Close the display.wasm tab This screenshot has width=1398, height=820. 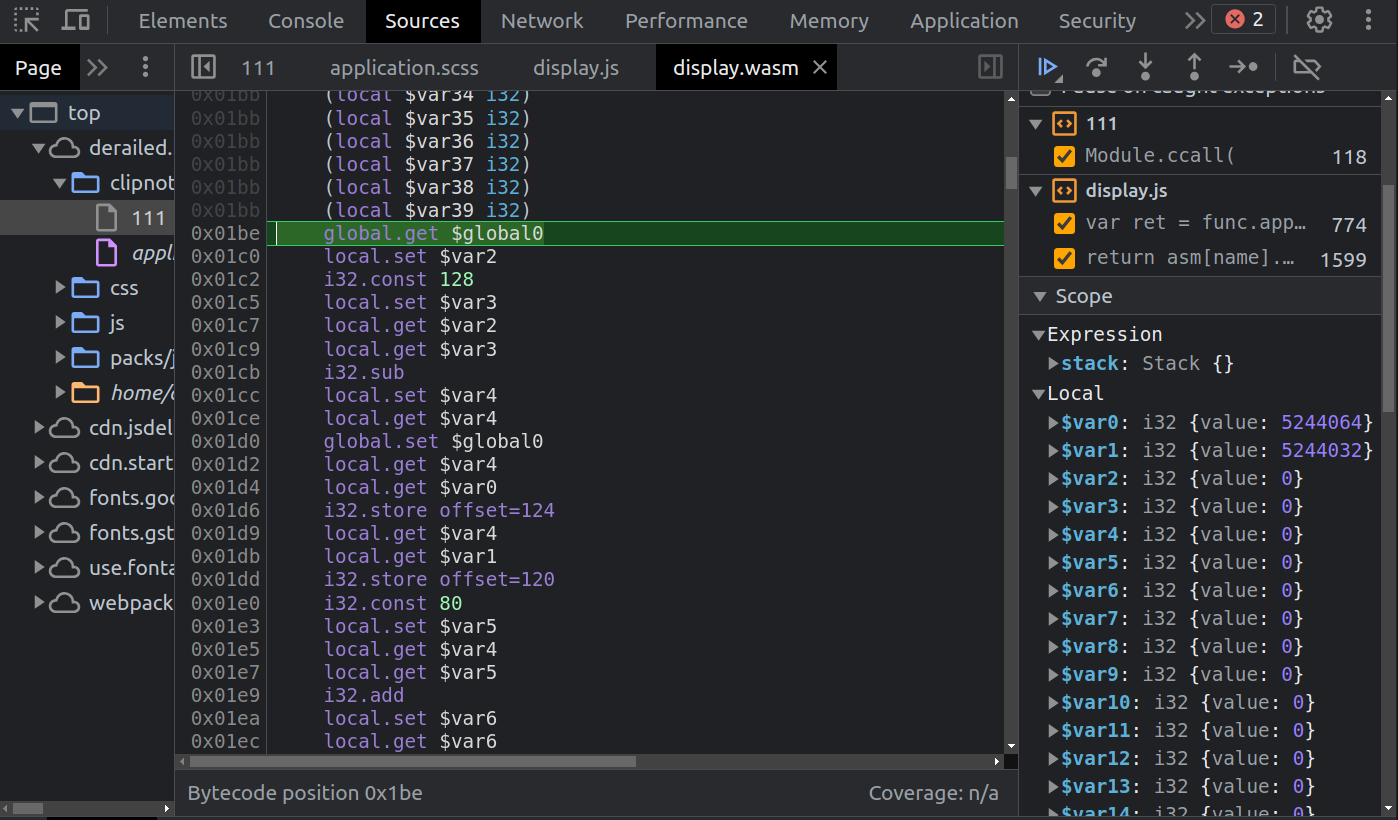820,67
